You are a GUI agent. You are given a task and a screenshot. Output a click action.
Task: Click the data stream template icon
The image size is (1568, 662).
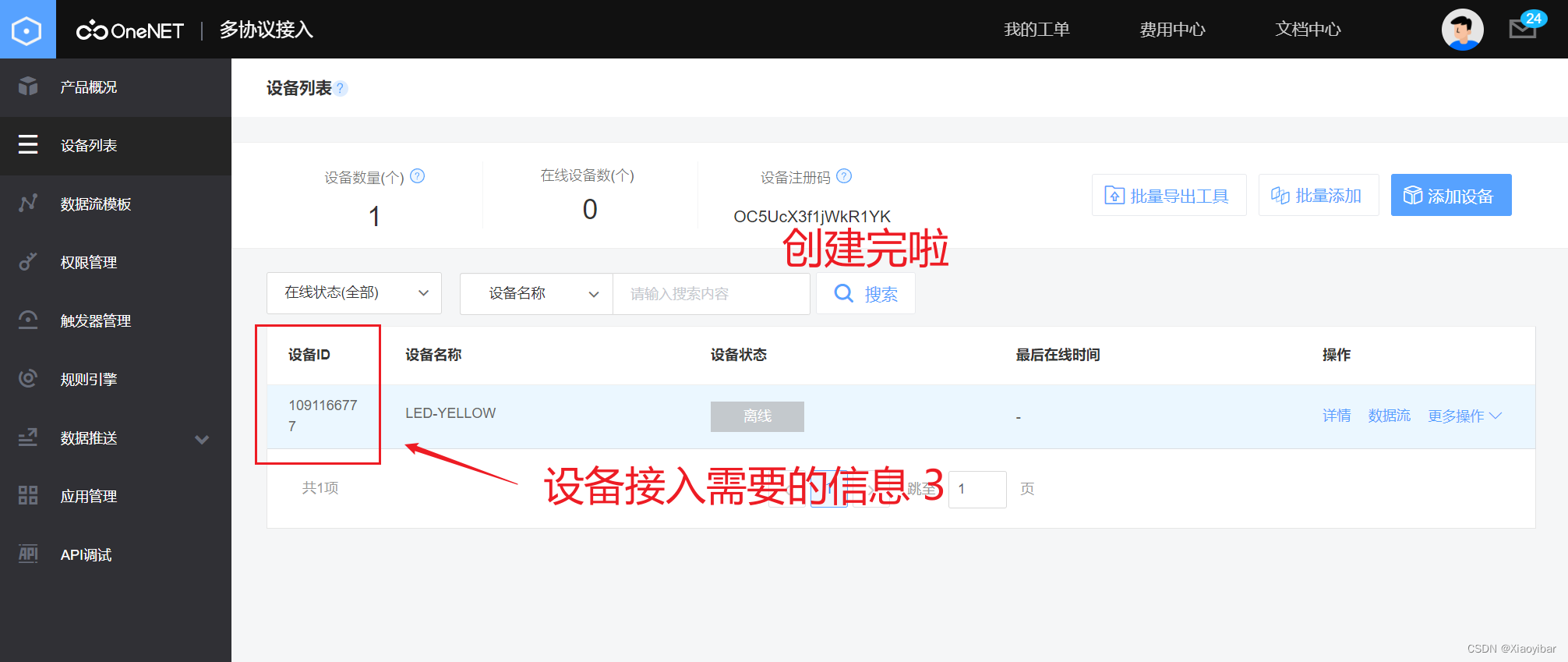pos(28,204)
